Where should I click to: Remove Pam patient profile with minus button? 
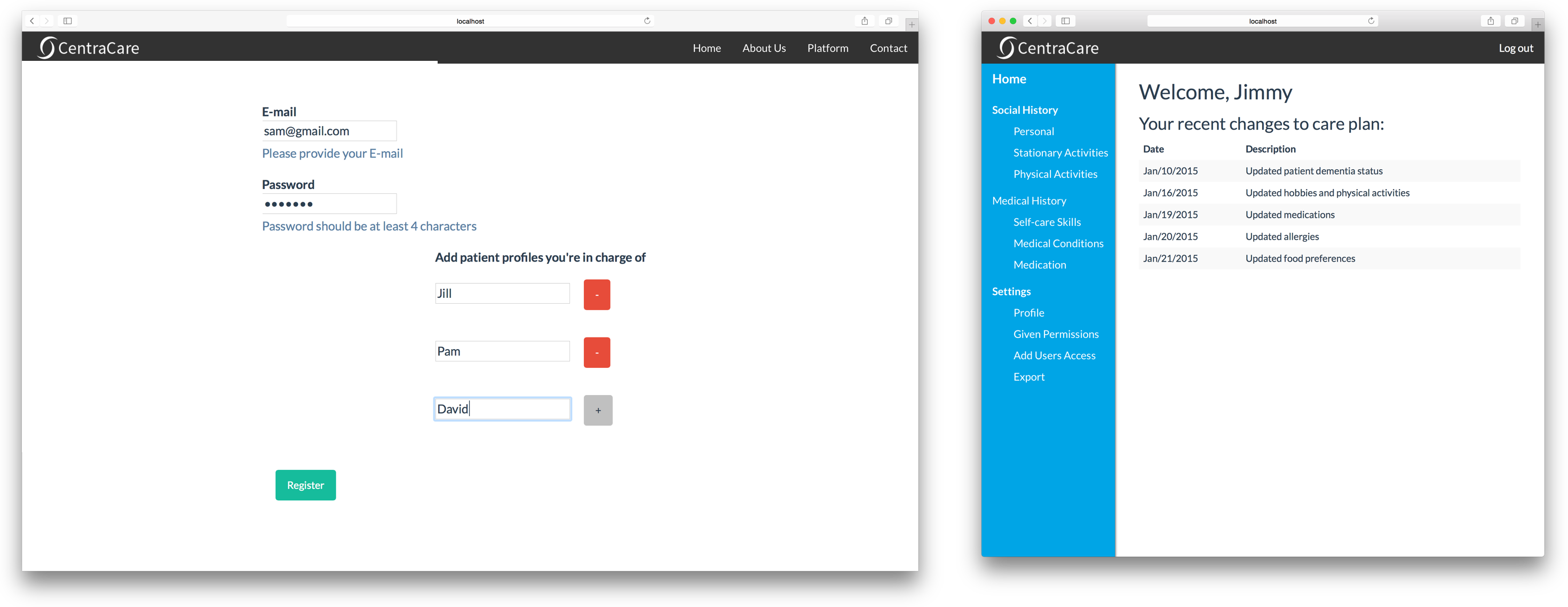(597, 352)
